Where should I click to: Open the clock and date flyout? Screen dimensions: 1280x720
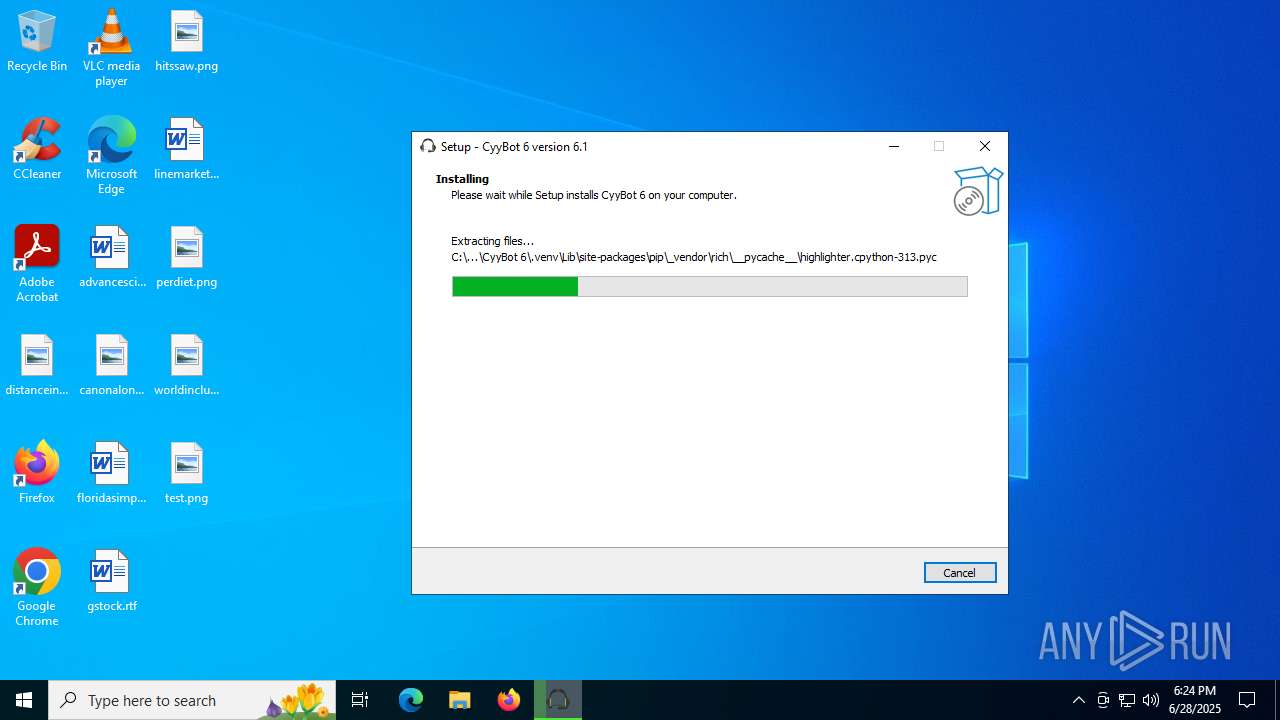(x=1195, y=700)
